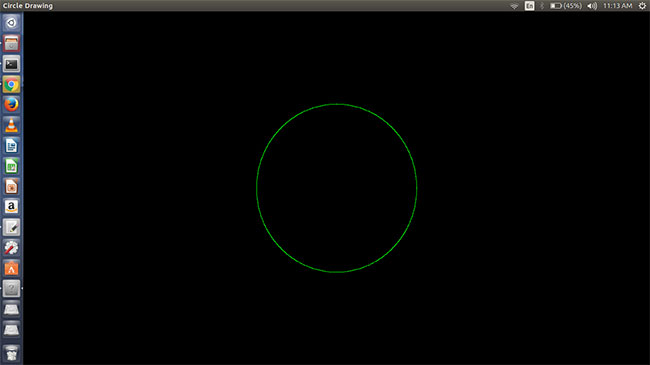
Task: Open LibreOffice Calc spreadsheet icon
Action: click(x=11, y=166)
